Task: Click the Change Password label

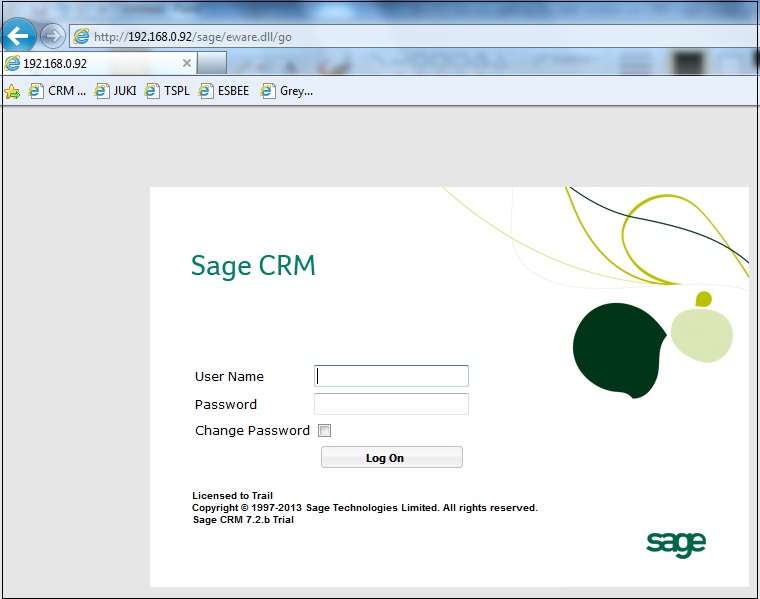Action: pos(253,430)
